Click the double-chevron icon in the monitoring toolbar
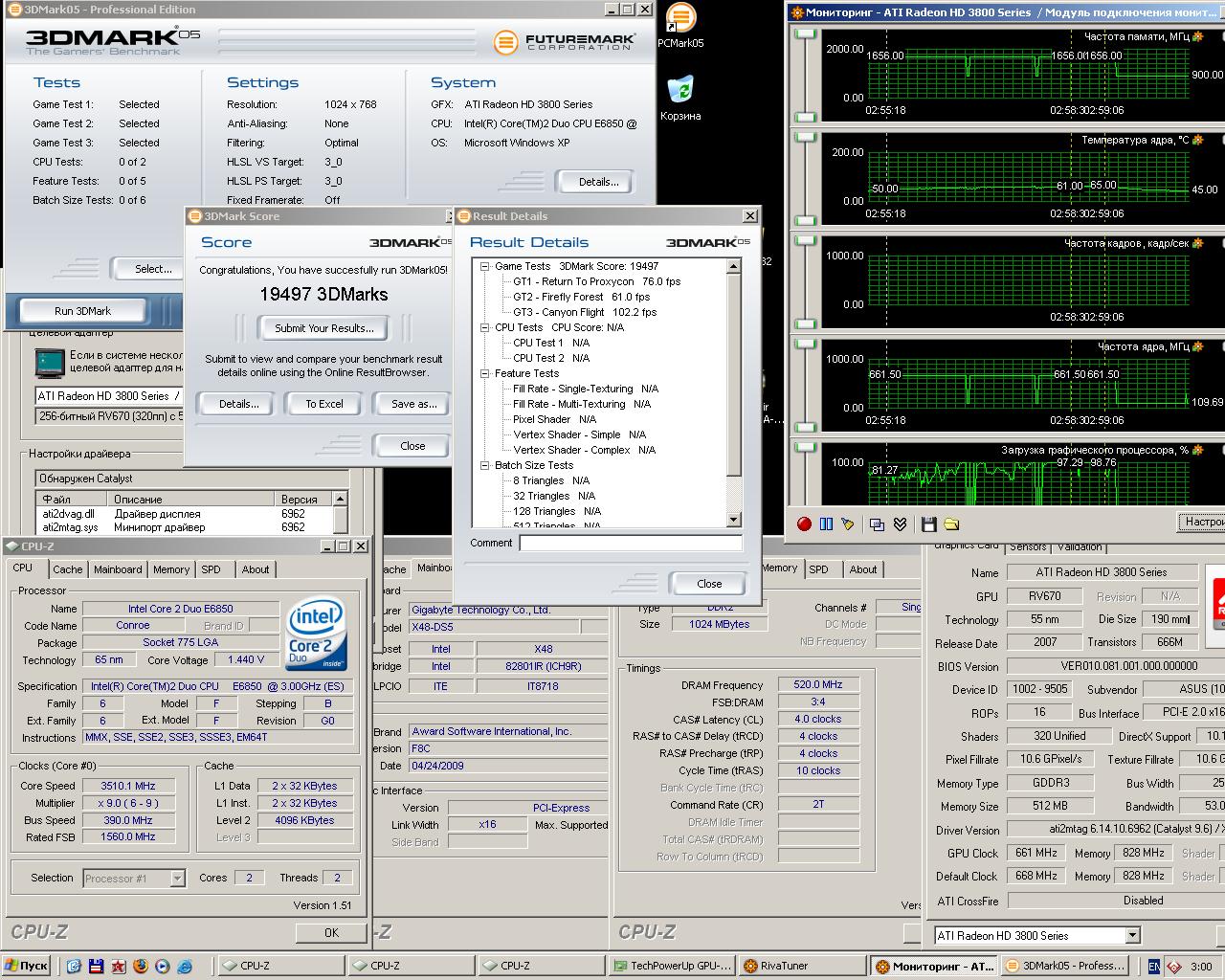Viewport: 1225px width, 980px height. point(900,523)
